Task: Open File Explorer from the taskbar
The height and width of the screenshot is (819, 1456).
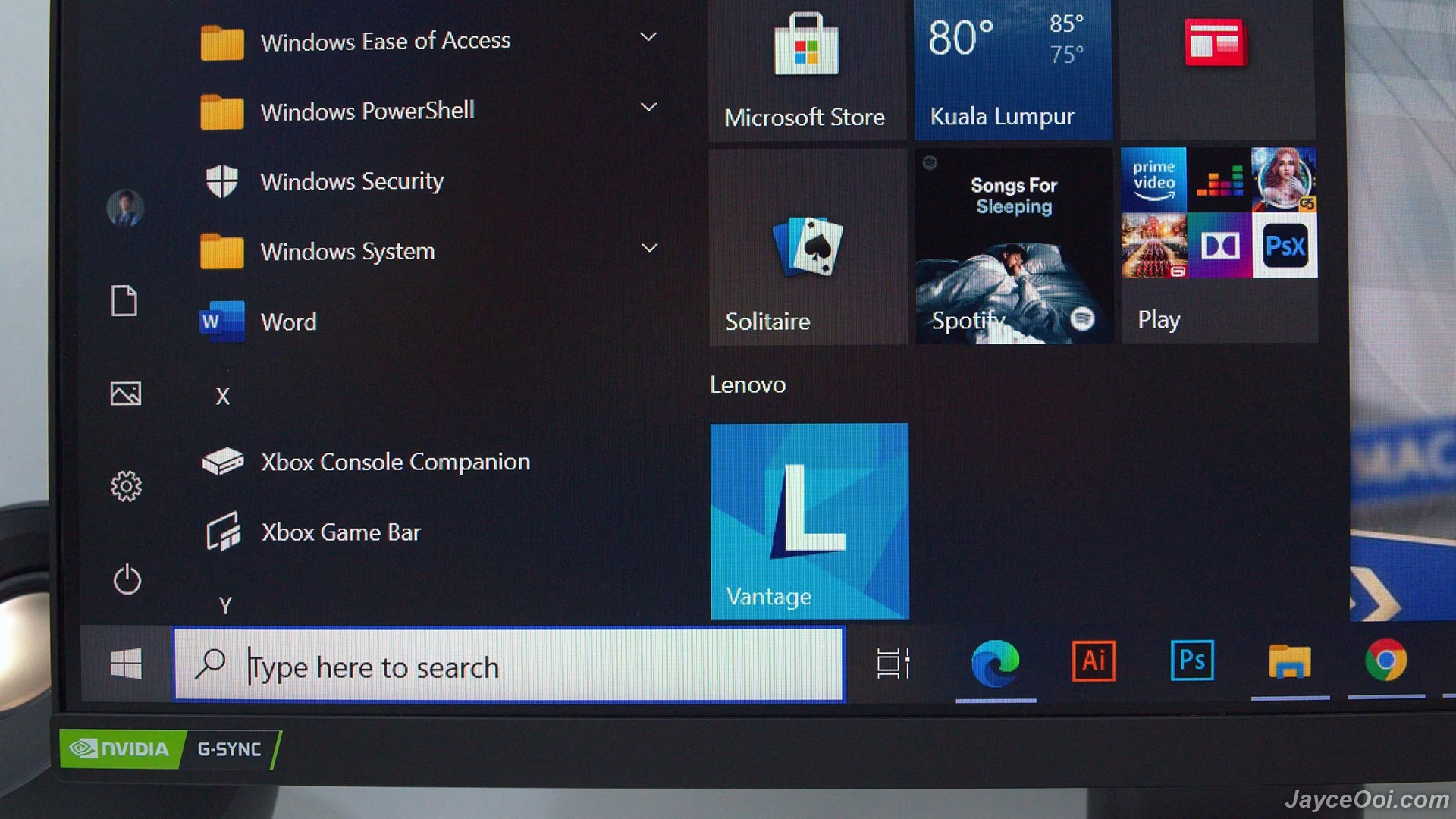Action: point(1289,661)
